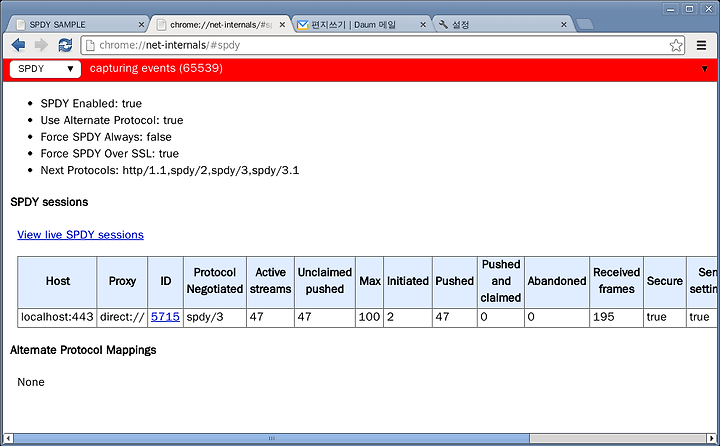The height and width of the screenshot is (446, 720).
Task: Click the Protocol Negotiated column header
Action: click(214, 281)
